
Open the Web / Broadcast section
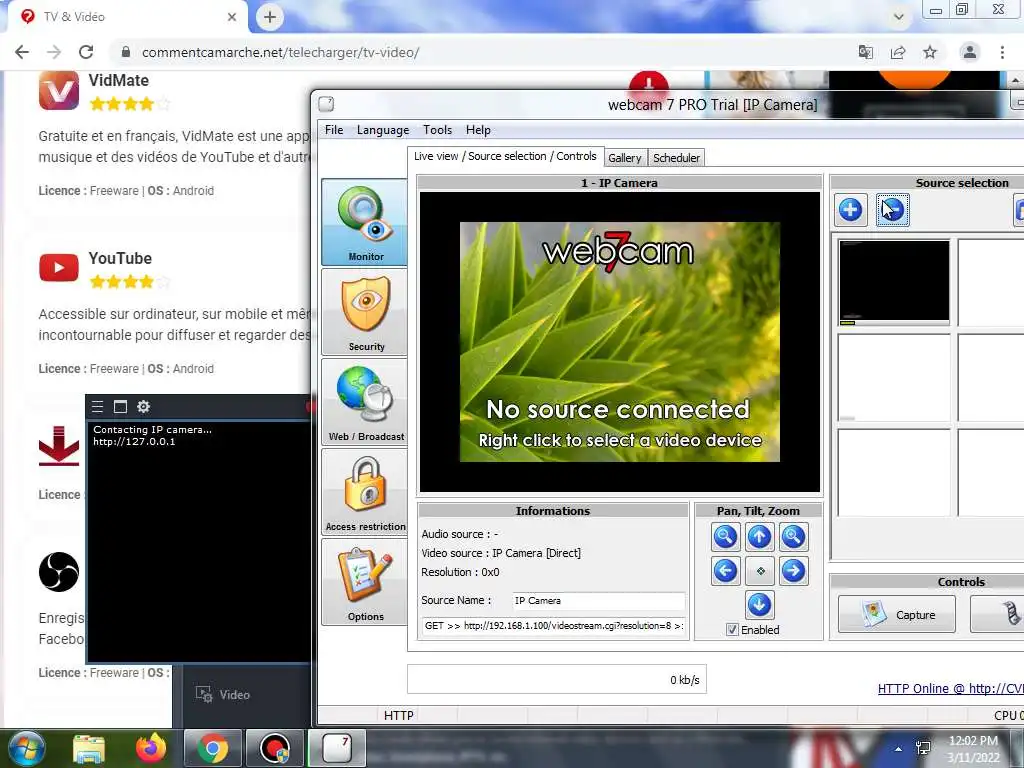[364, 402]
